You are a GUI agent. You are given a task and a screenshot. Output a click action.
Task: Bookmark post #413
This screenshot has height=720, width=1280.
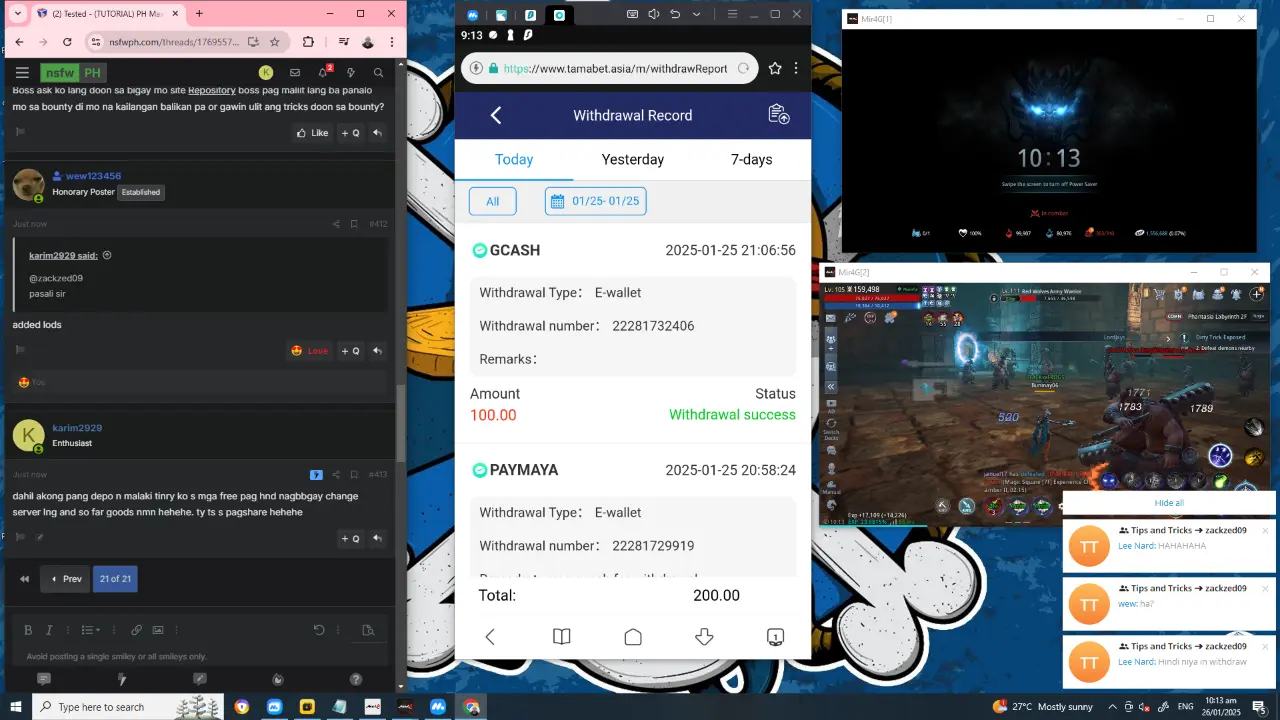tap(354, 475)
